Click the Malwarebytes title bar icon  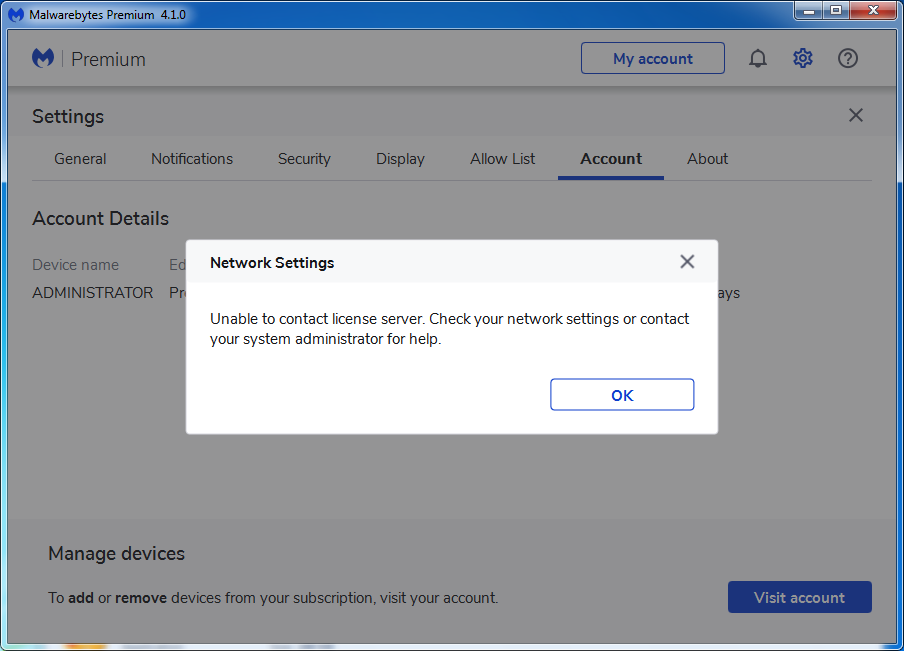(16, 14)
